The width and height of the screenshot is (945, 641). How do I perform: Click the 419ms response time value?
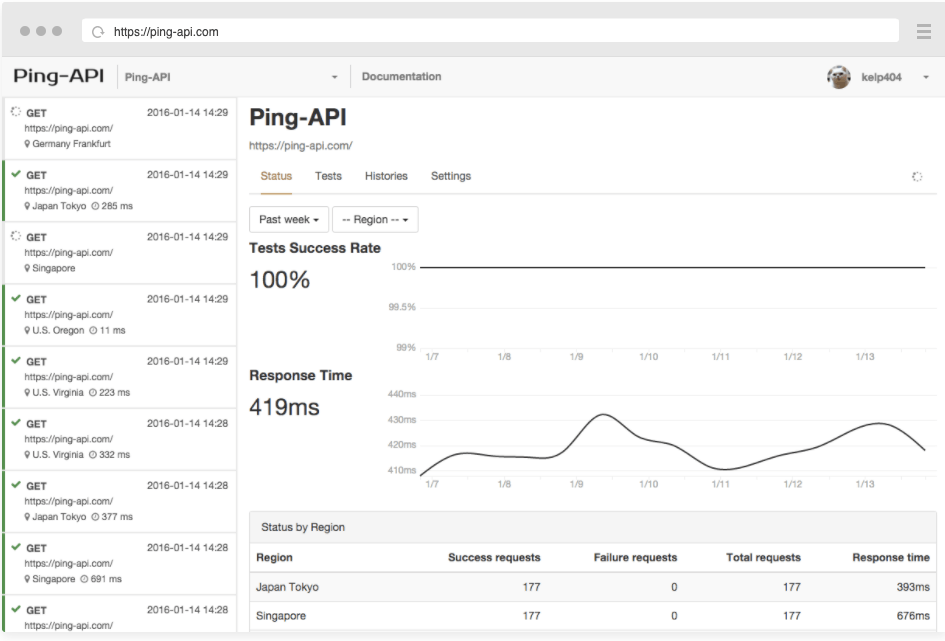[284, 407]
